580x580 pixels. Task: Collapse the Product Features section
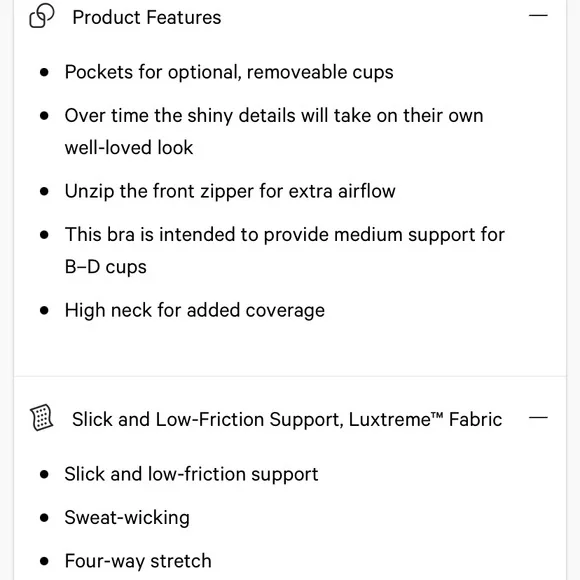coord(538,16)
